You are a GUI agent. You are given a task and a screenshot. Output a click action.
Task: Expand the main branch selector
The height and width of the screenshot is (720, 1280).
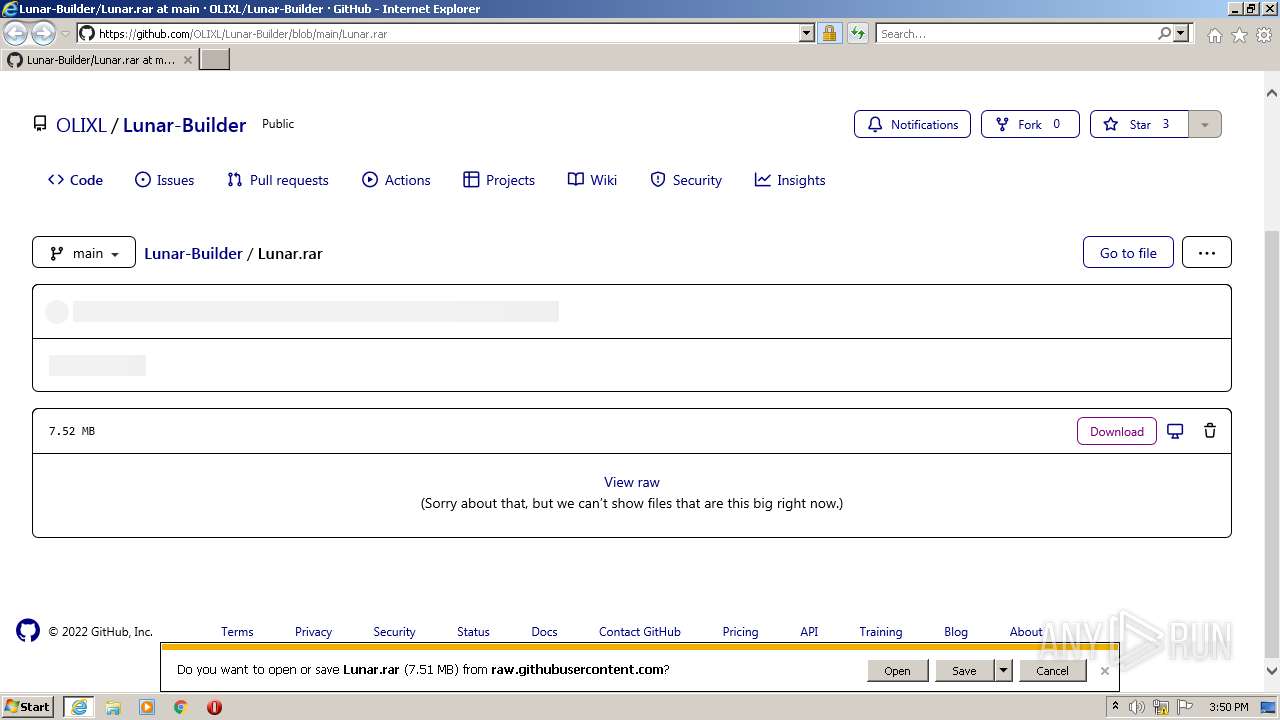[x=84, y=253]
